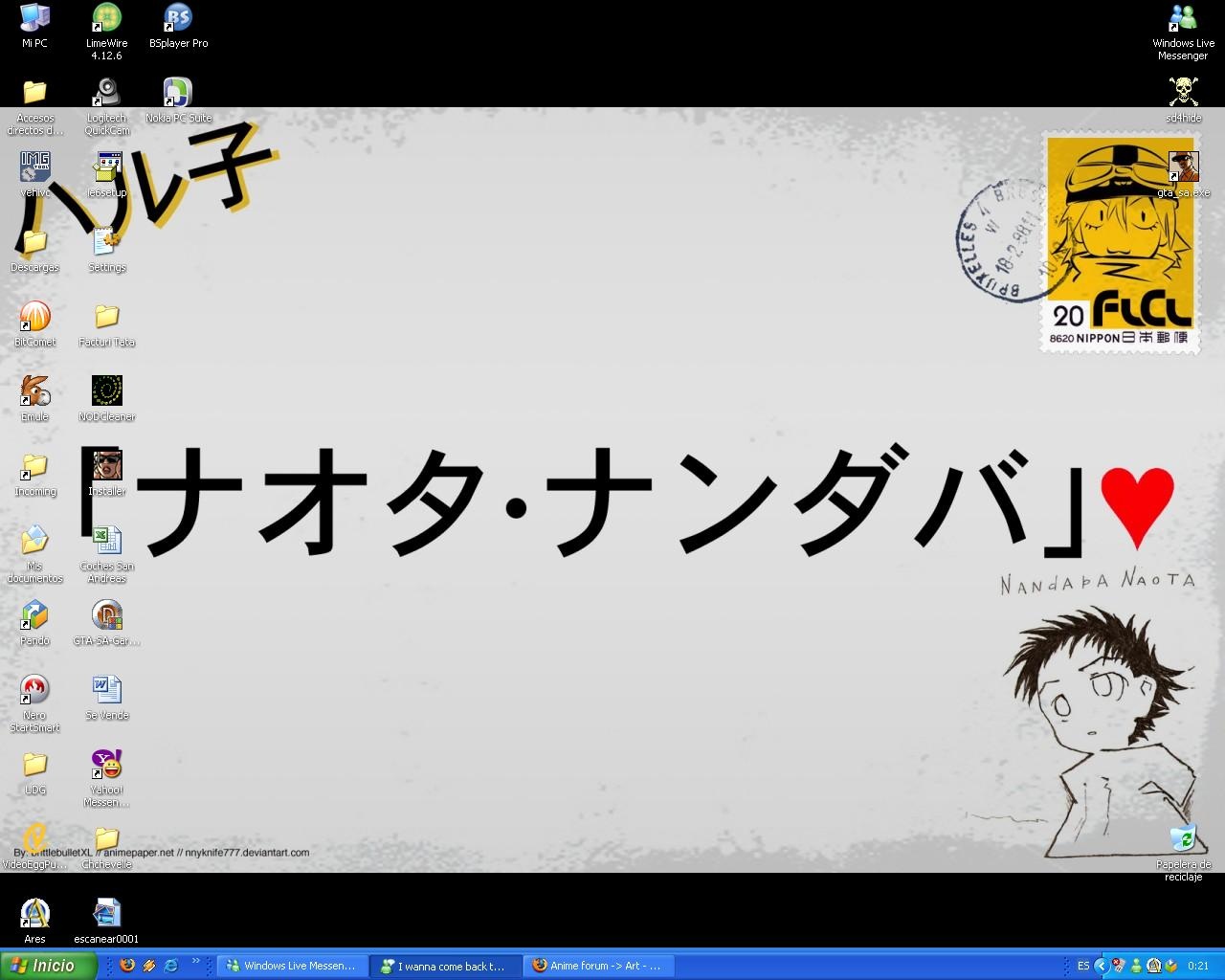The image size is (1225, 980).
Task: Select the sd4hide skull icon
Action: [x=1183, y=100]
